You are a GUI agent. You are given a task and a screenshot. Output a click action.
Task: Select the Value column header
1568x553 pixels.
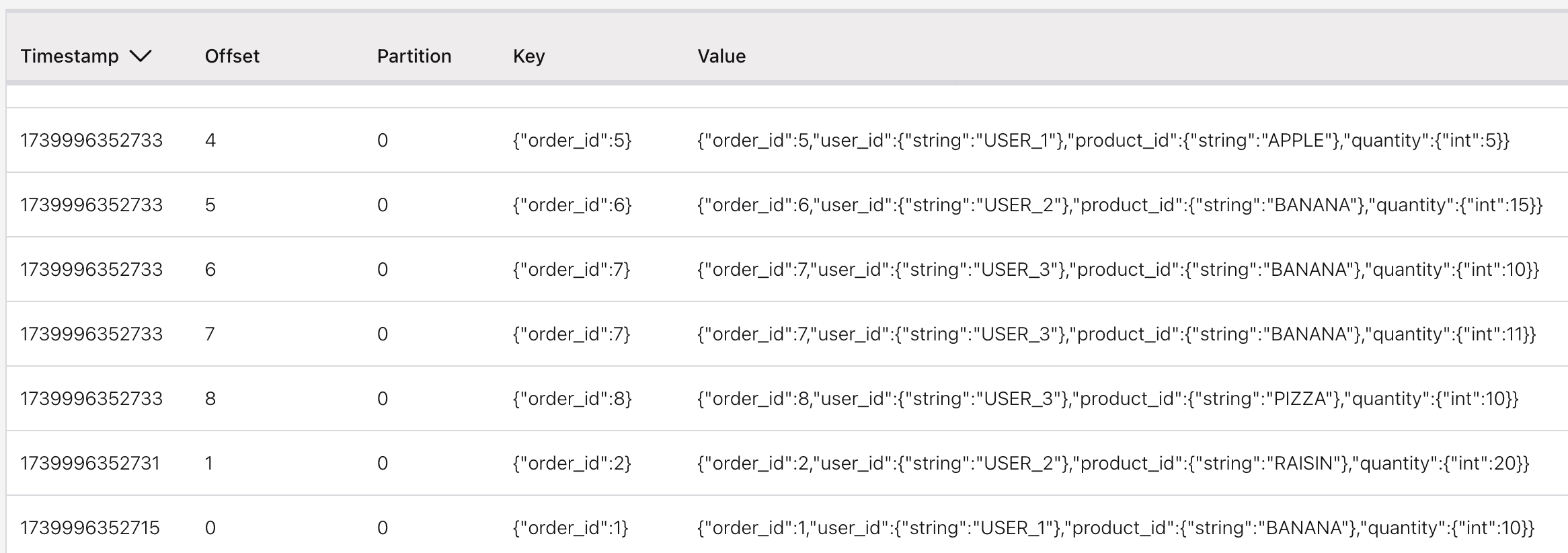click(x=721, y=57)
